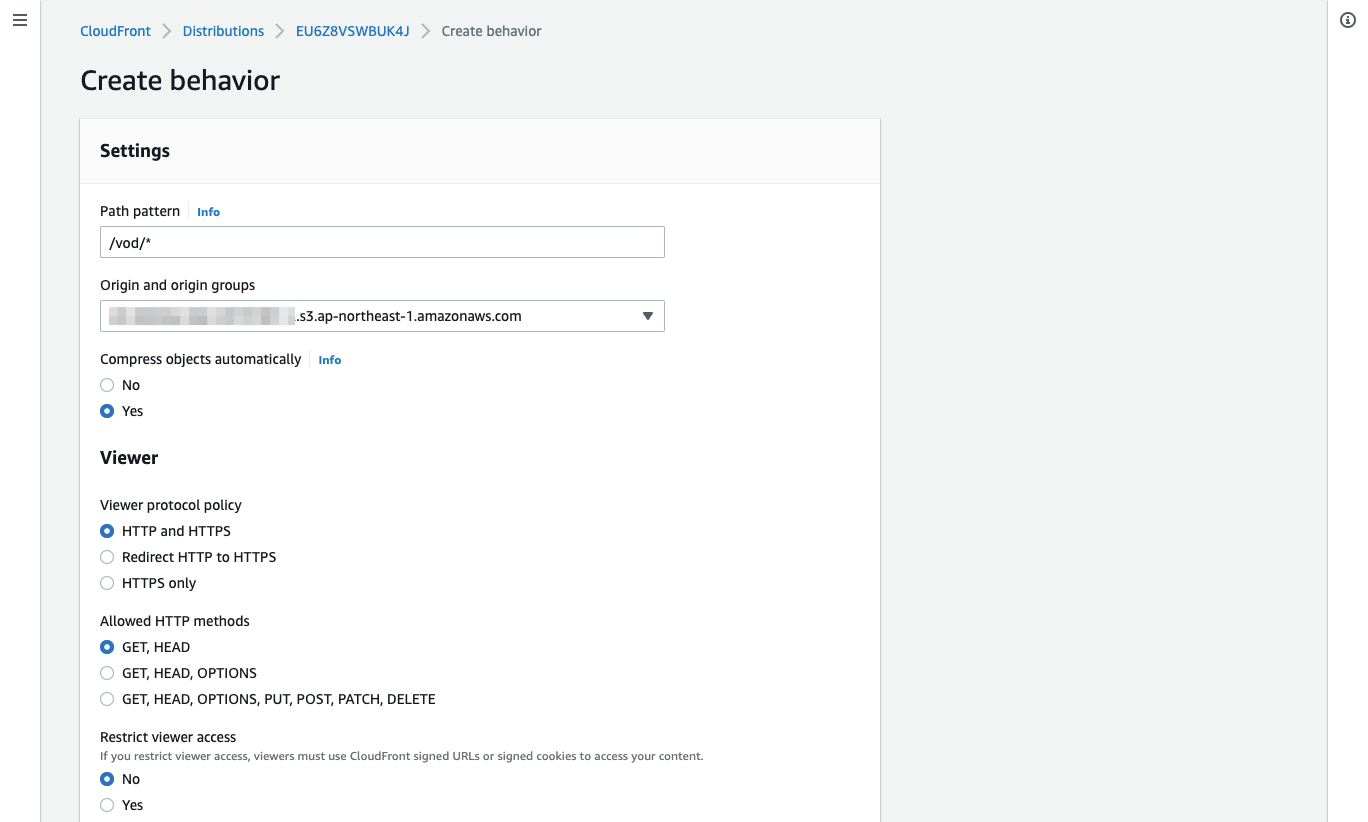Screen dimensions: 1368x822
Task: Open the hamburger navigation menu
Action: 20,21
